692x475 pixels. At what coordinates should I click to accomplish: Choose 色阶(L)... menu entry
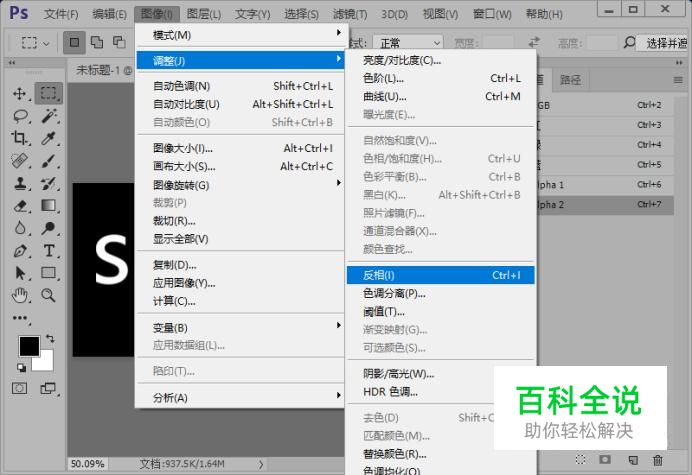[441, 79]
